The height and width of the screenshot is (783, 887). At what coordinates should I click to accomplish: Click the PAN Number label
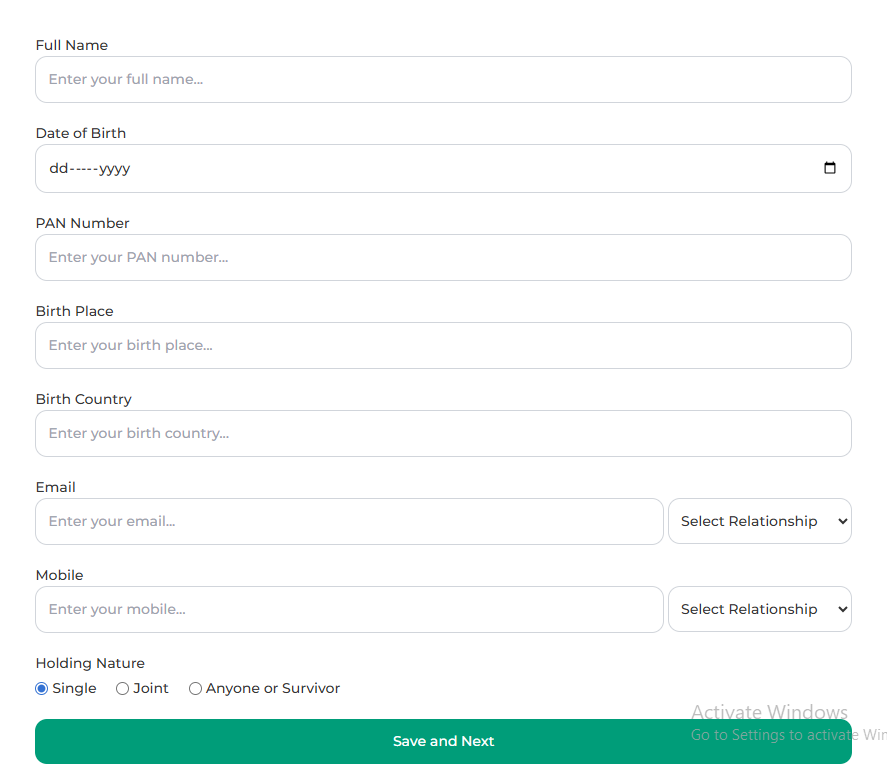[x=83, y=223]
